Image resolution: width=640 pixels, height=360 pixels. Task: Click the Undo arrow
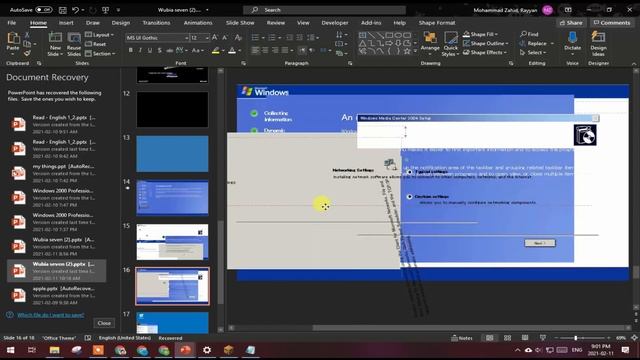point(76,10)
